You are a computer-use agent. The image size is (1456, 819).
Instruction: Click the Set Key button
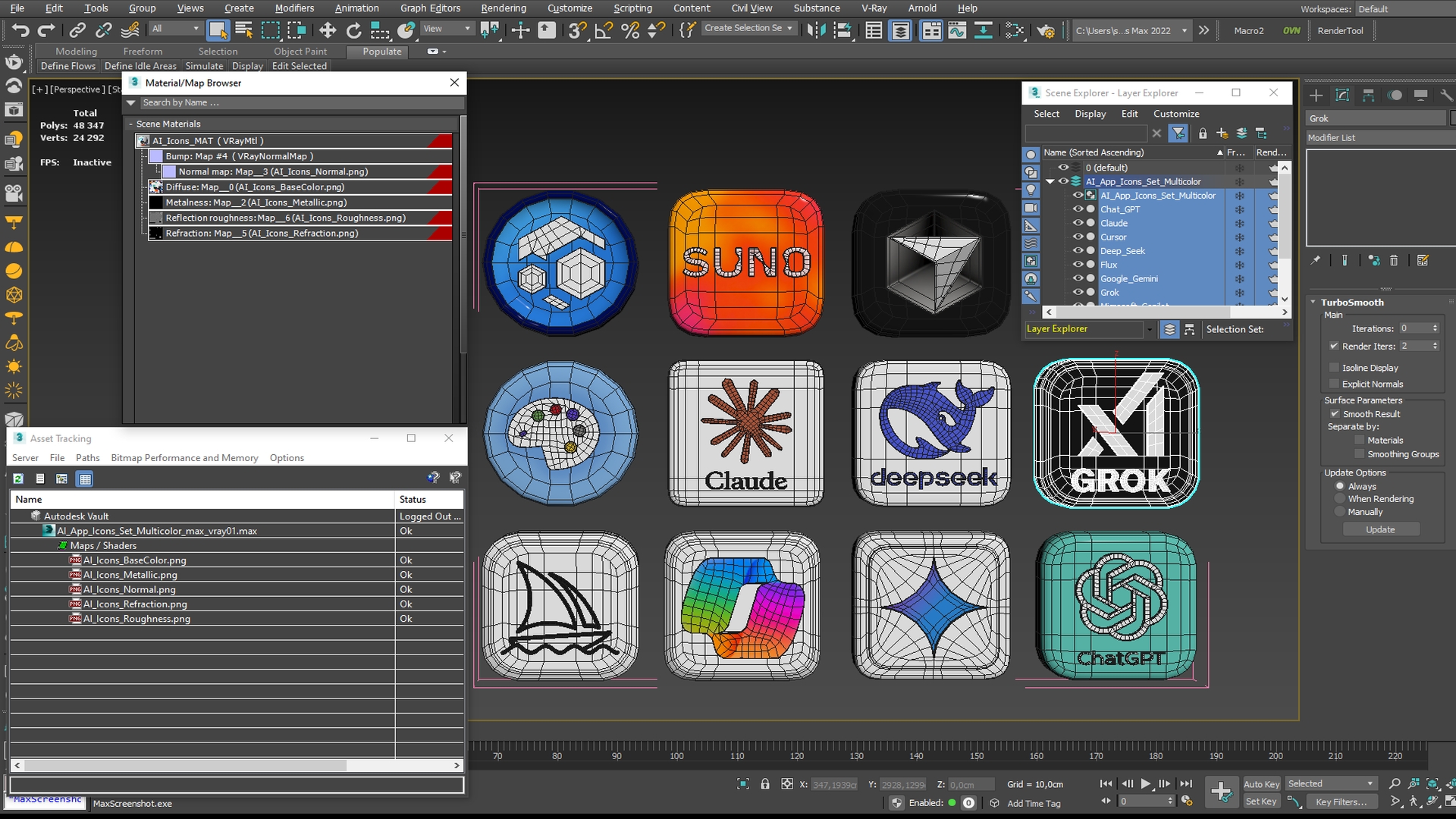(x=1261, y=802)
